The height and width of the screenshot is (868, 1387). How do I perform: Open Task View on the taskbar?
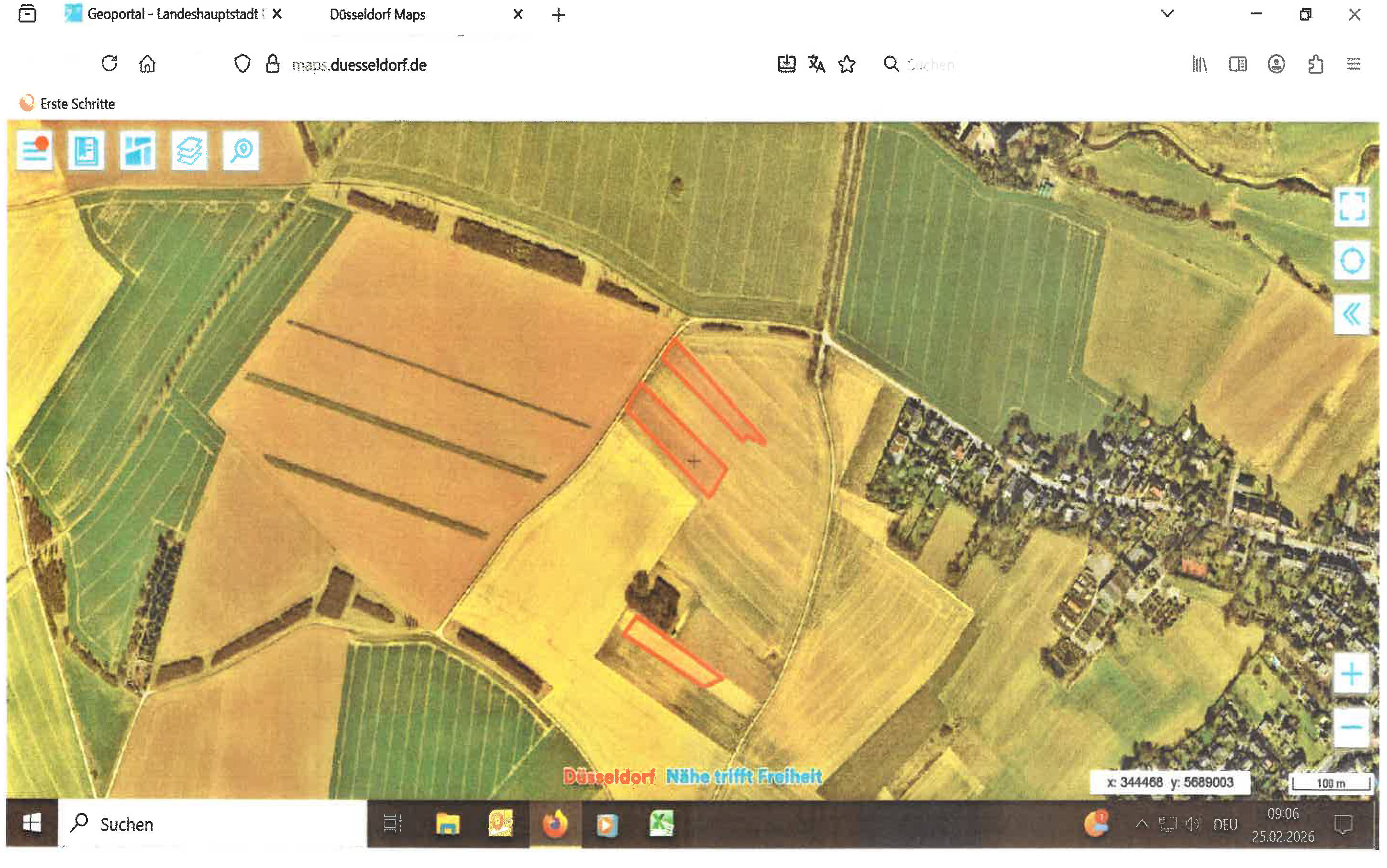(392, 824)
